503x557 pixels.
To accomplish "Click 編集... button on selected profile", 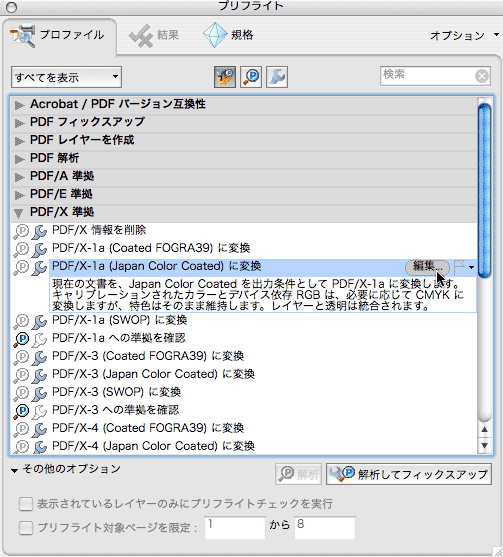I will pos(428,267).
